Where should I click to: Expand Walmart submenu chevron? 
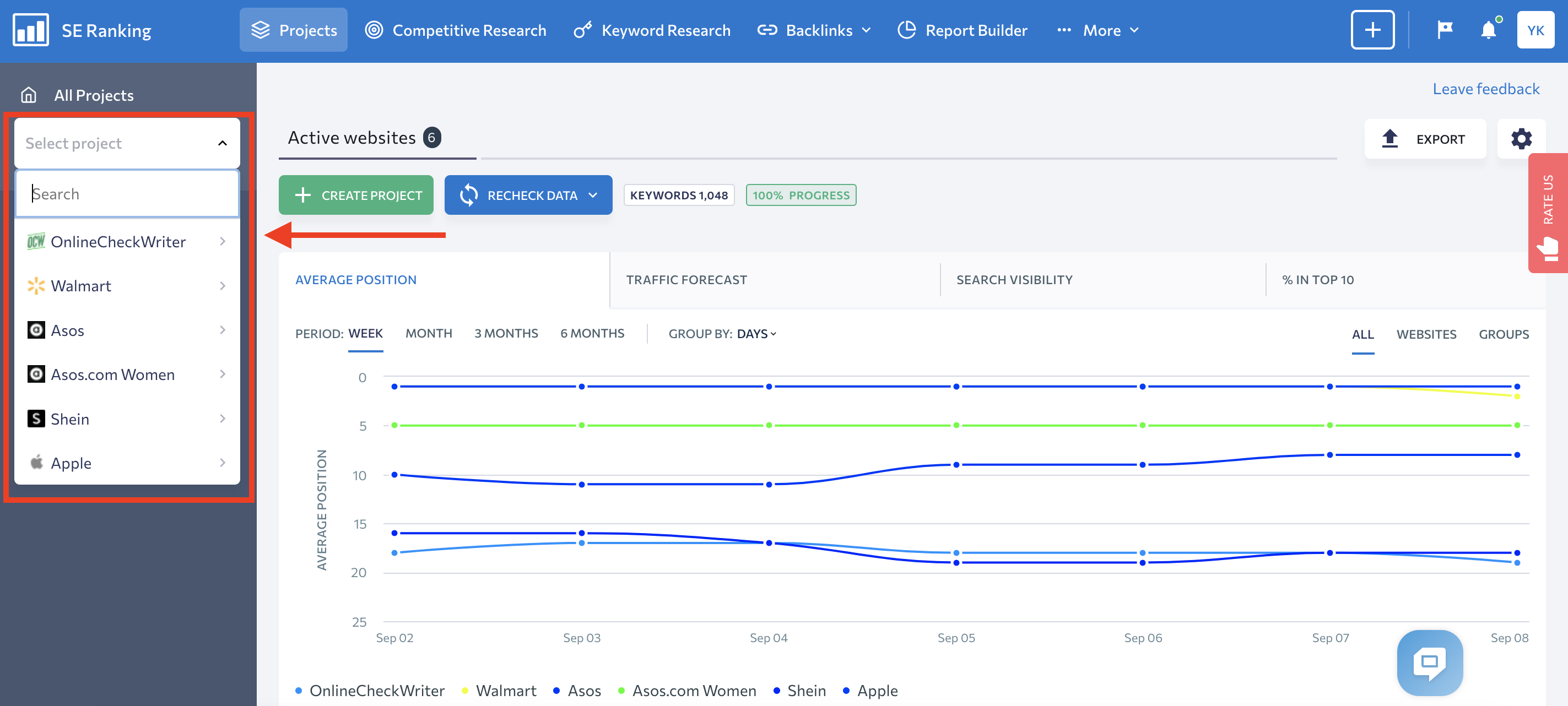tap(222, 286)
